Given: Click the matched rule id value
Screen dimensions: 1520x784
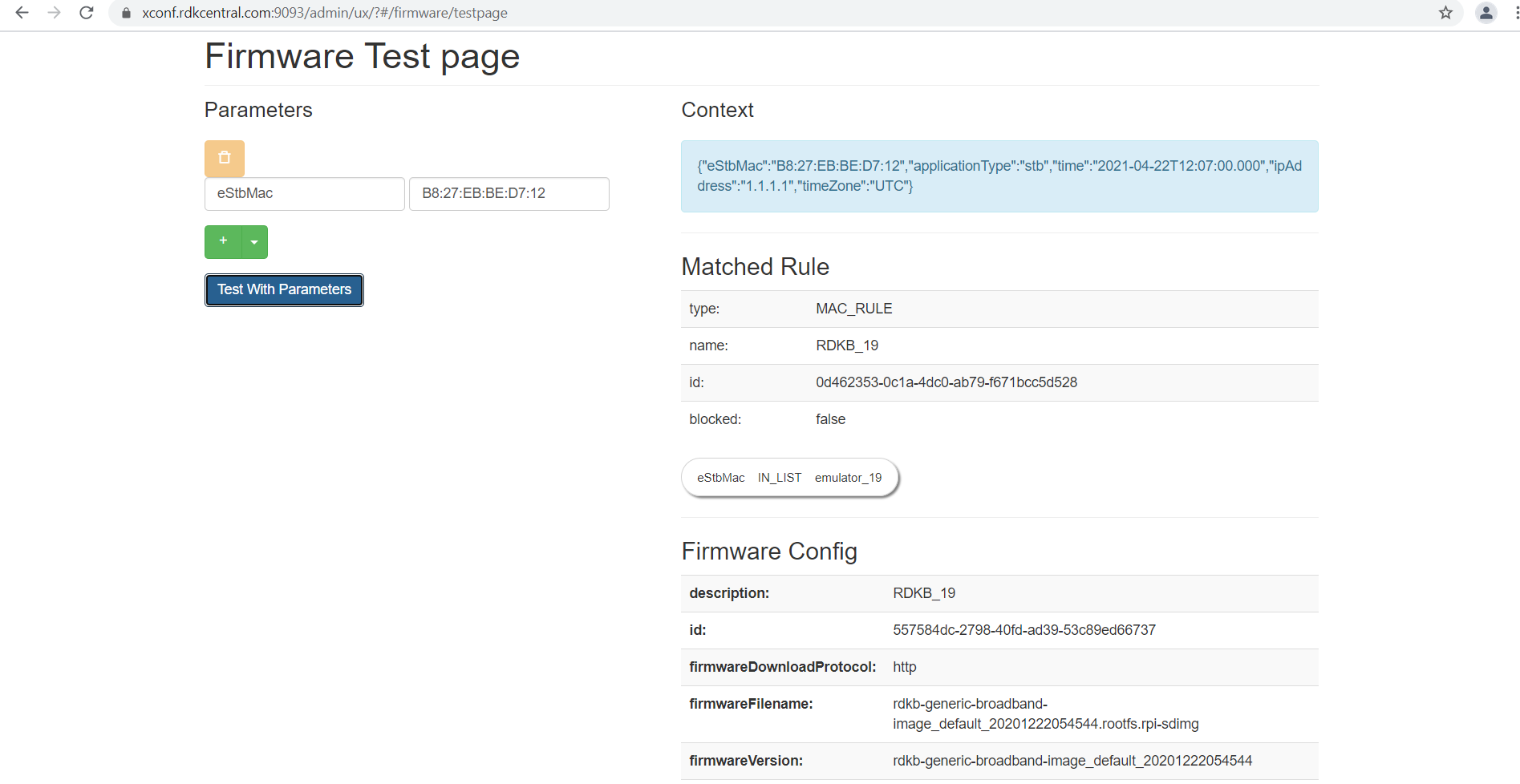Looking at the screenshot, I should pyautogui.click(x=946, y=382).
